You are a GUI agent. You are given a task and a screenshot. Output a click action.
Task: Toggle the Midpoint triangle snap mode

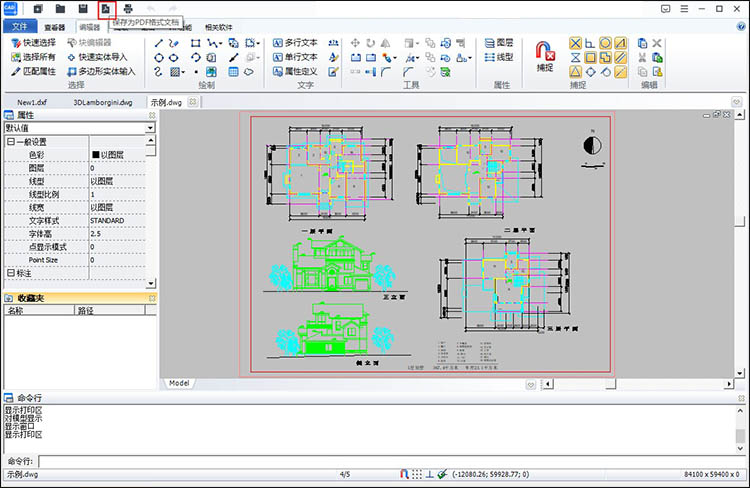(x=575, y=72)
